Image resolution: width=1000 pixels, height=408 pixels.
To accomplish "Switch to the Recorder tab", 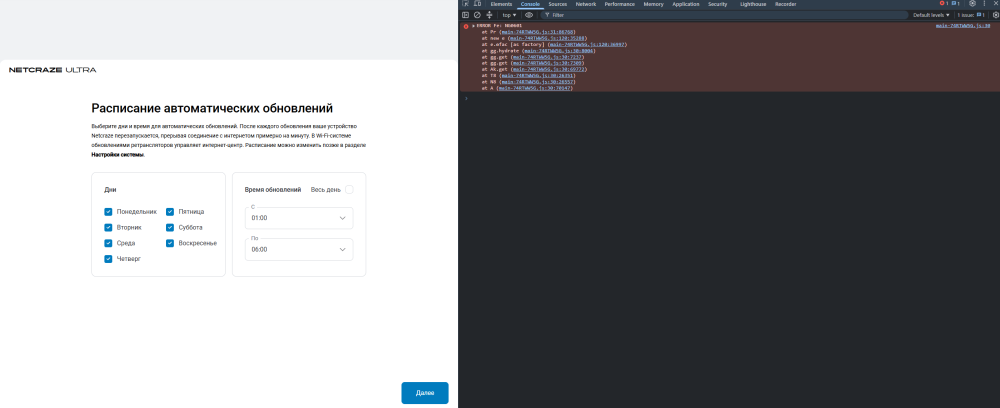I will [785, 4].
